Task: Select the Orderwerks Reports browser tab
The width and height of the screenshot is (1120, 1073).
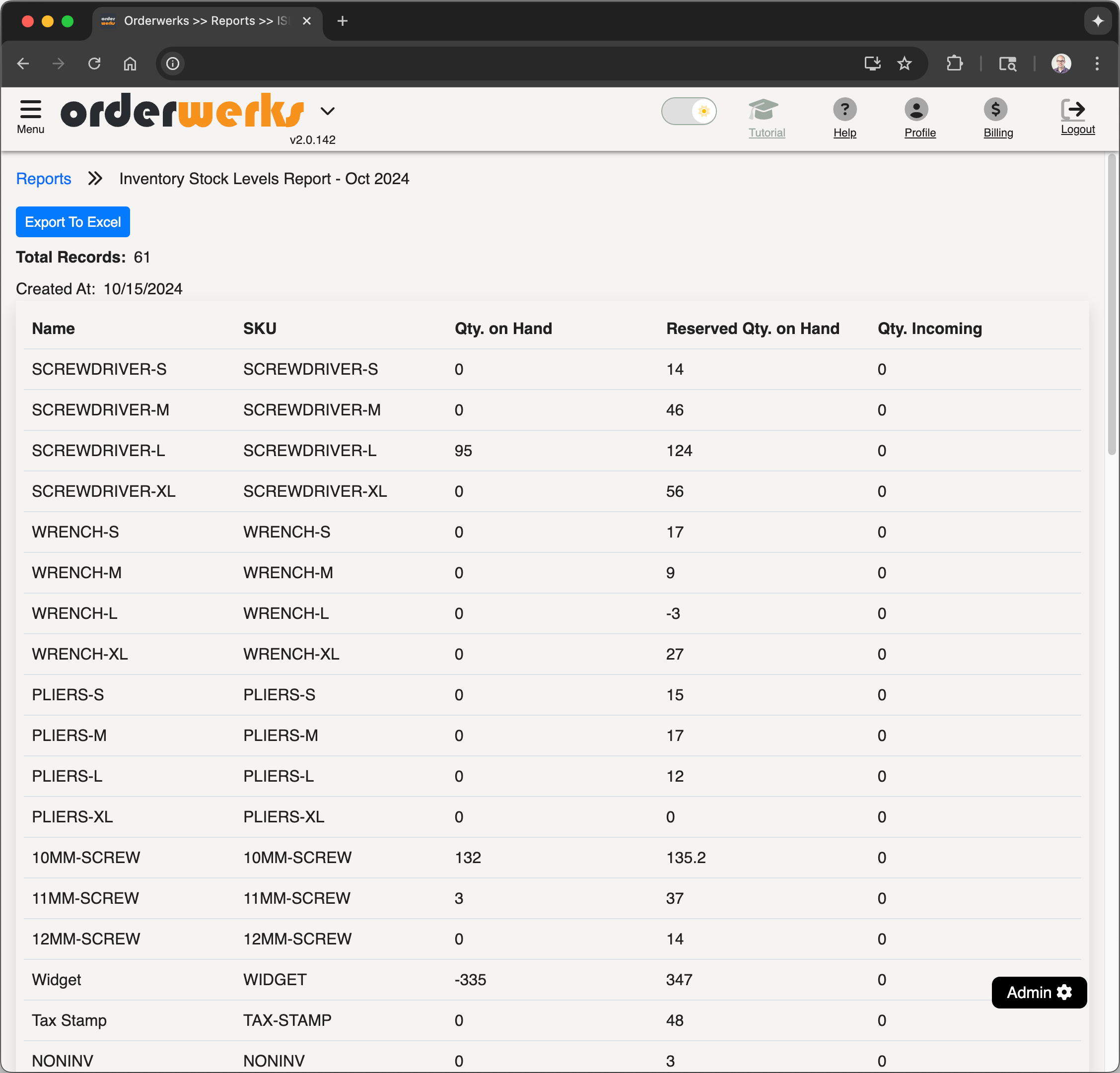Action: pos(200,21)
